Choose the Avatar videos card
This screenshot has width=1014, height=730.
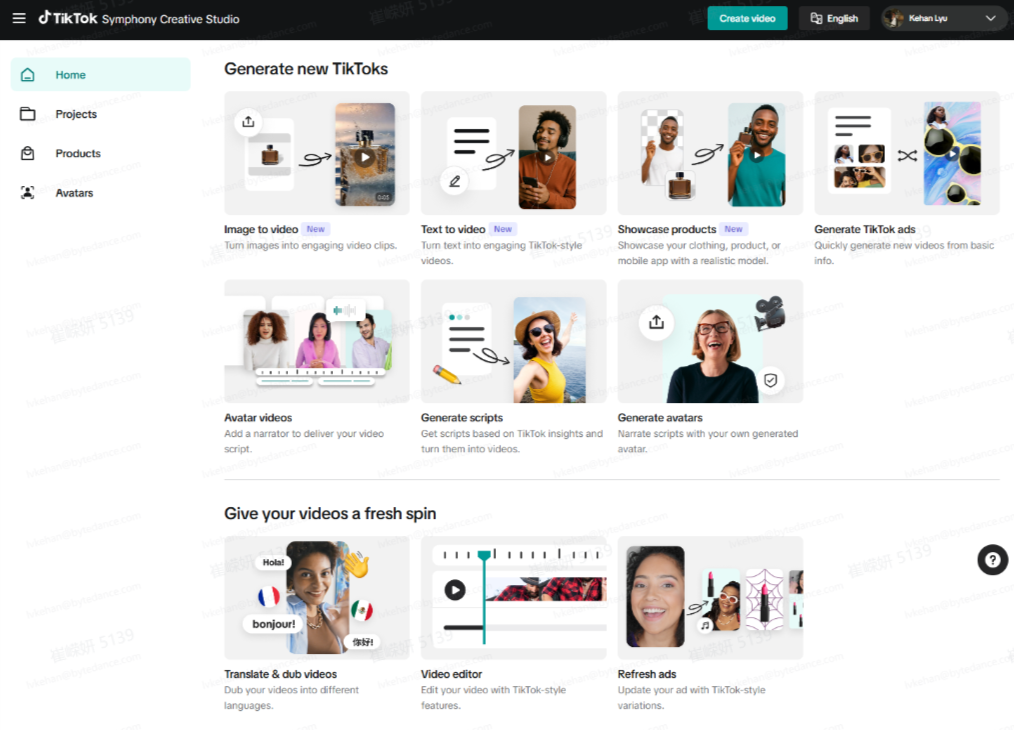316,341
